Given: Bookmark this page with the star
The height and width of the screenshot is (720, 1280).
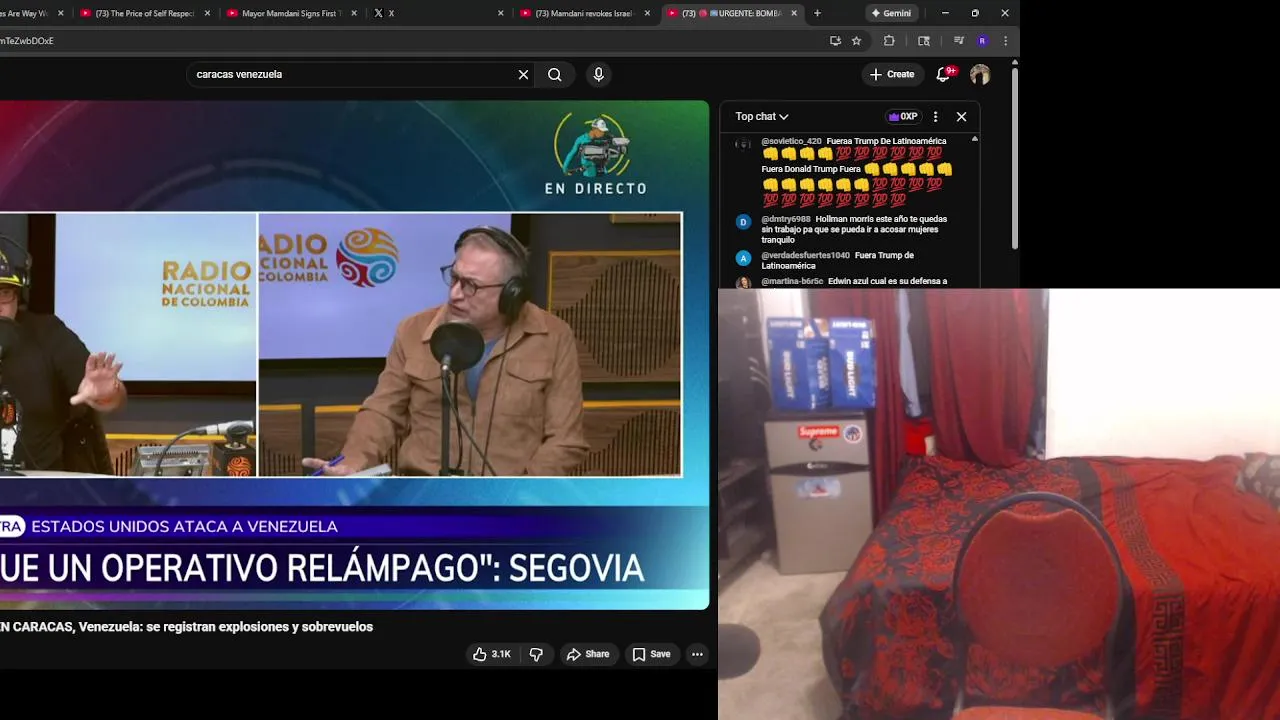Looking at the screenshot, I should pyautogui.click(x=857, y=41).
